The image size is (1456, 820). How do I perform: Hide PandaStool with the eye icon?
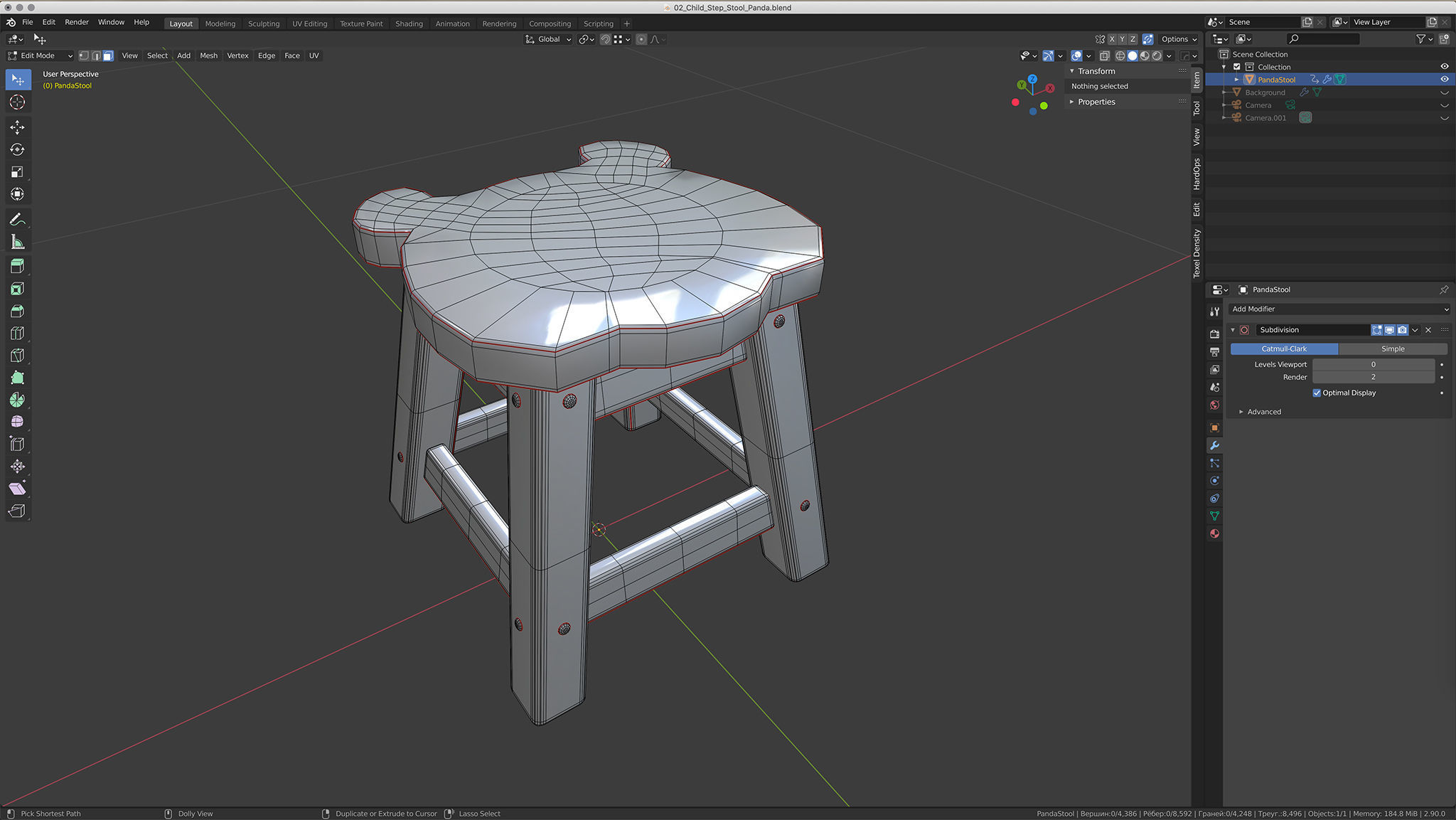pyautogui.click(x=1444, y=80)
